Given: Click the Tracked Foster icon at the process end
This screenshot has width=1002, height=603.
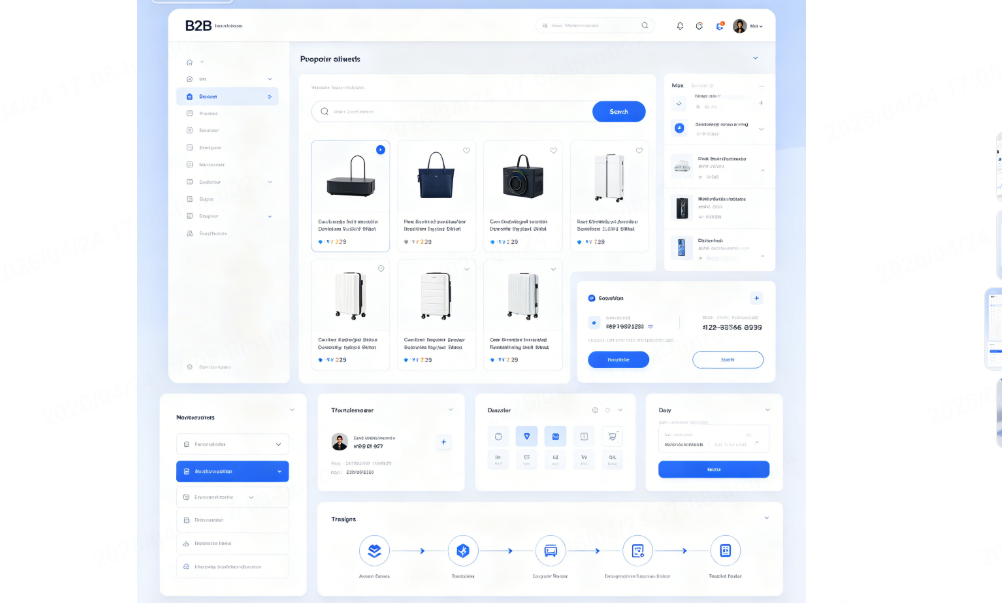Looking at the screenshot, I should coord(726,551).
